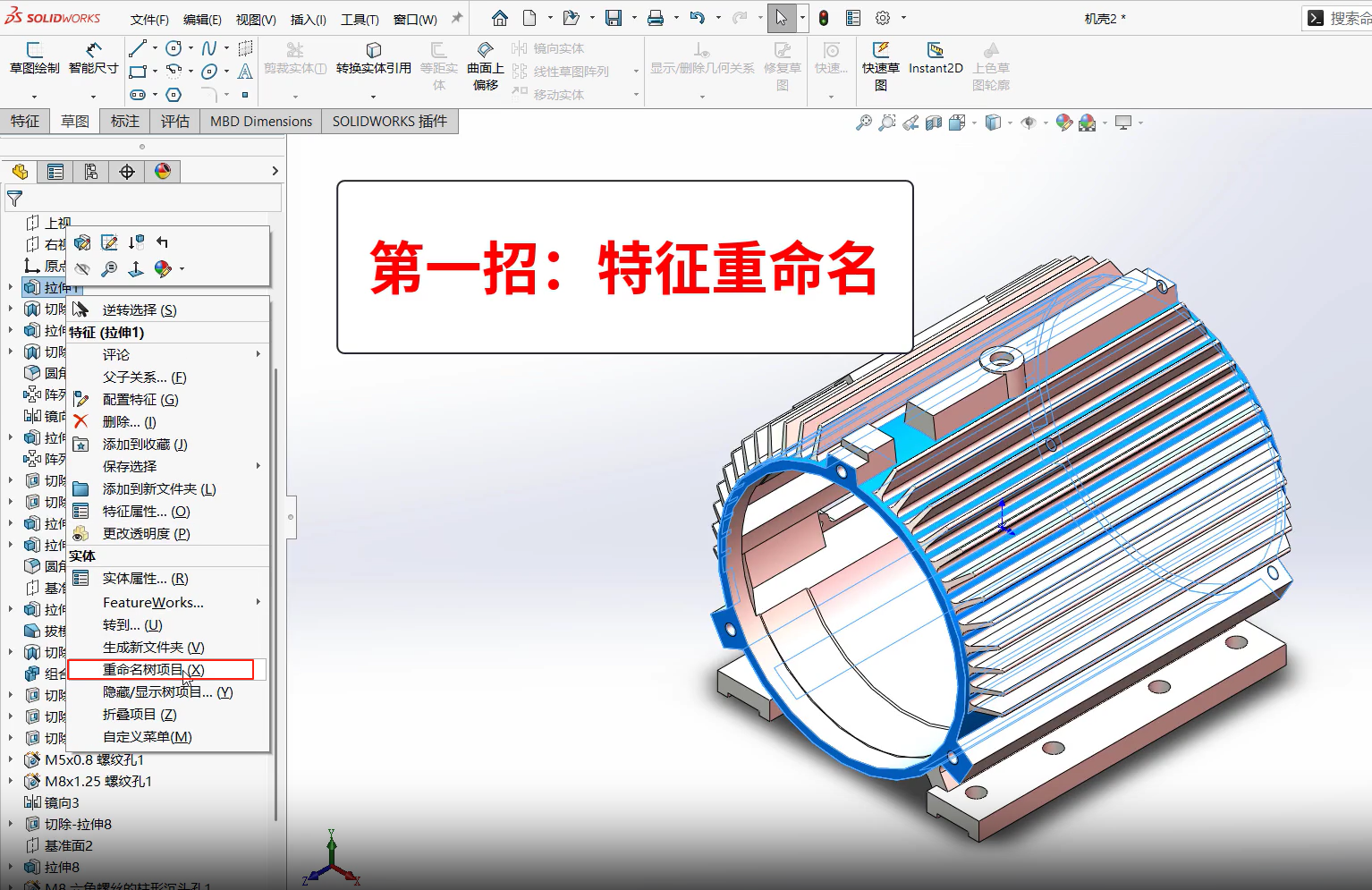The width and height of the screenshot is (1372, 890).
Task: Click the Apply Scene icon
Action: pos(1087,123)
